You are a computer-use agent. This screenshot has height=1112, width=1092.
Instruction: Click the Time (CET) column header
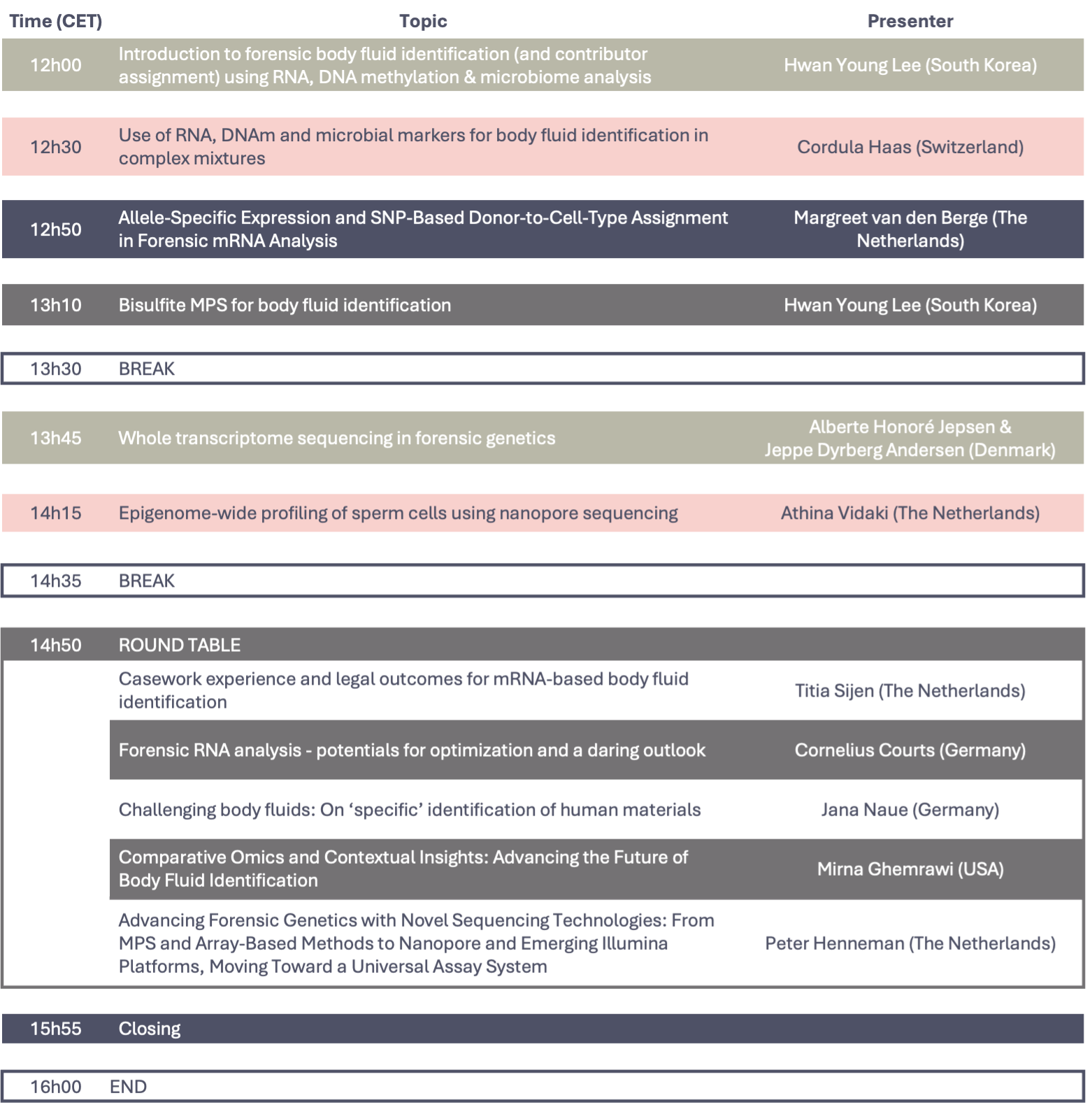pos(56,22)
